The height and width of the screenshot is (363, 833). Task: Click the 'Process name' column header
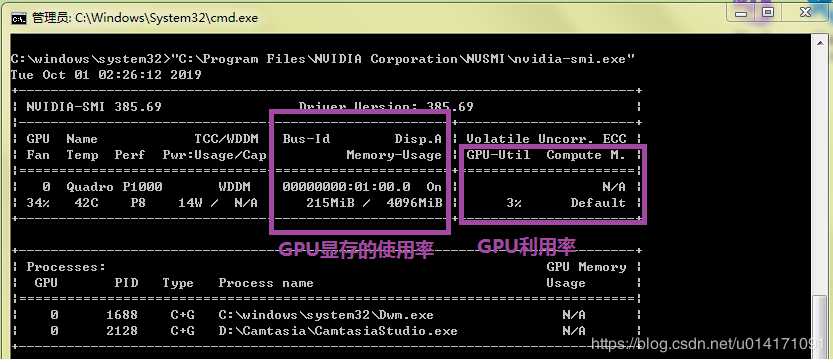[x=266, y=283]
